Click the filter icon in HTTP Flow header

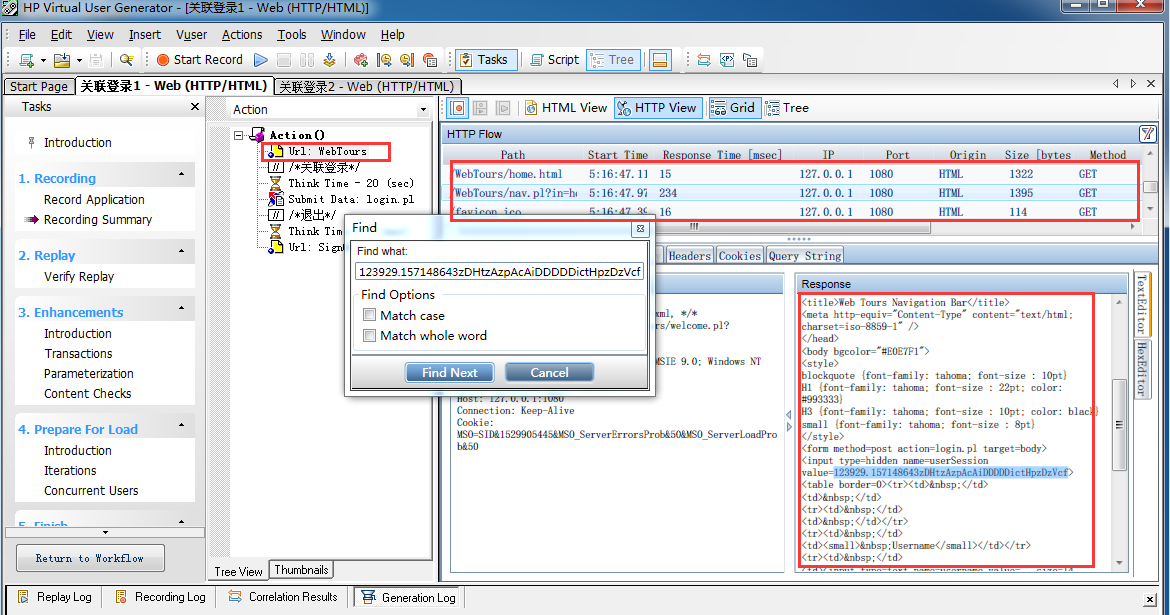point(1148,134)
